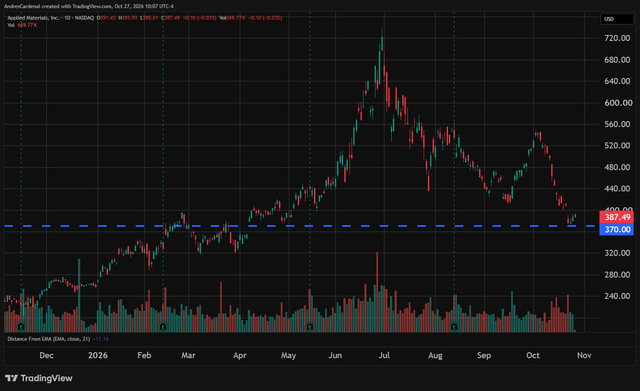Click the 600.00 price axis label
This screenshot has width=640, height=391.
point(618,103)
